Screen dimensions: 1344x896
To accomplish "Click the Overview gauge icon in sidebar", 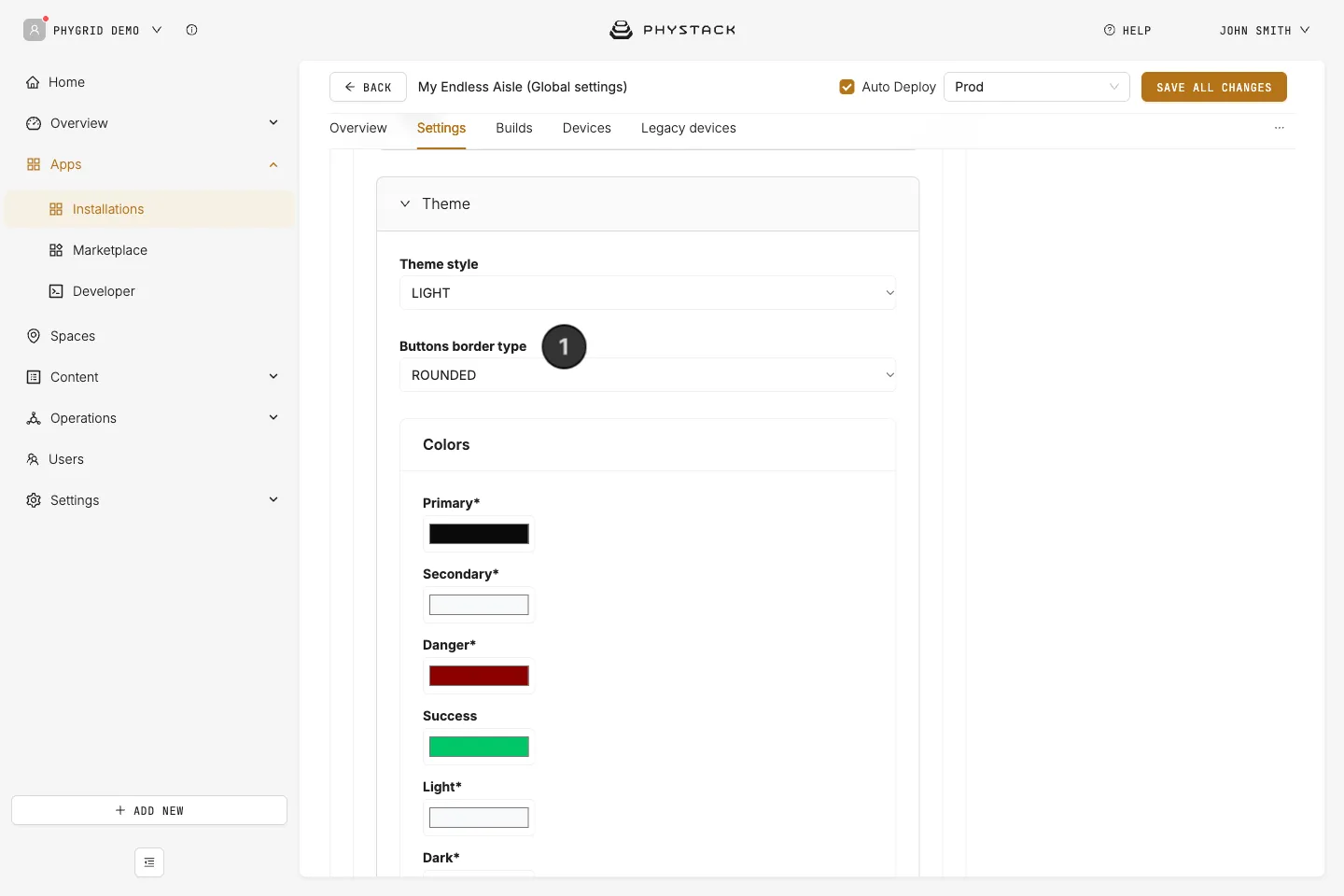I will pyautogui.click(x=34, y=123).
